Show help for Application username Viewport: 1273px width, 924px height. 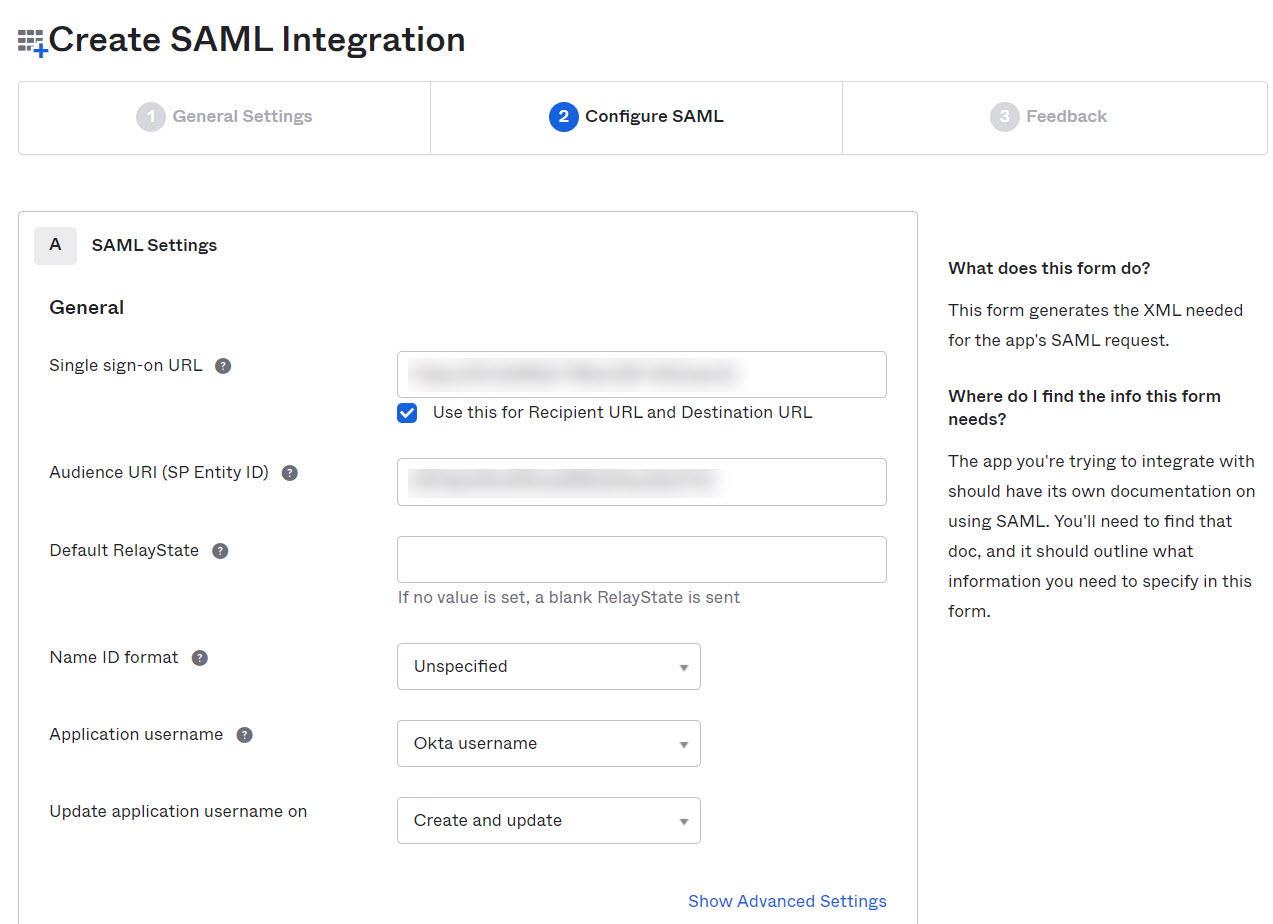244,735
